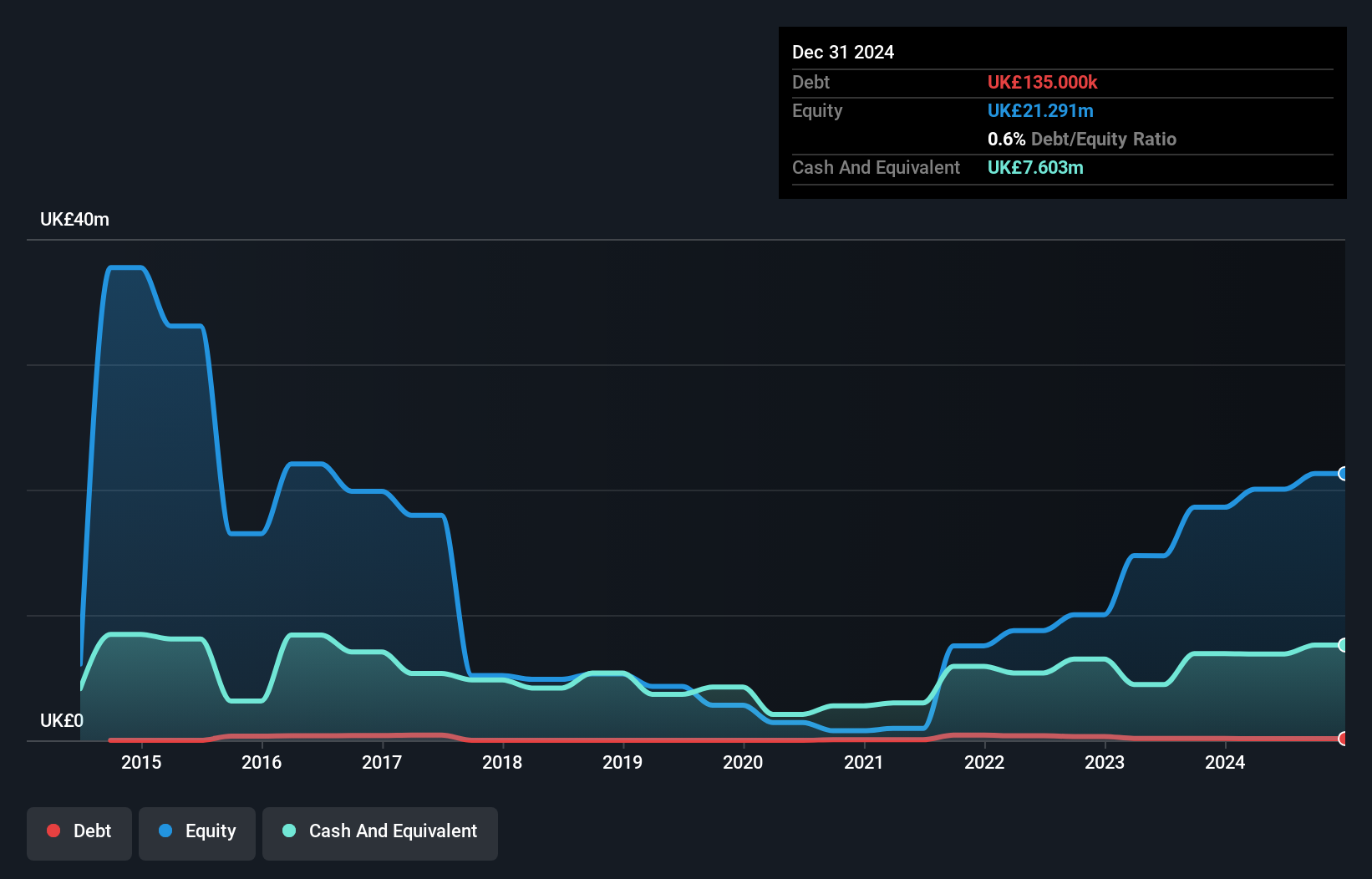Screen dimensions: 1372x879
Task: Click the Debt row label in tooltip
Action: click(x=810, y=82)
